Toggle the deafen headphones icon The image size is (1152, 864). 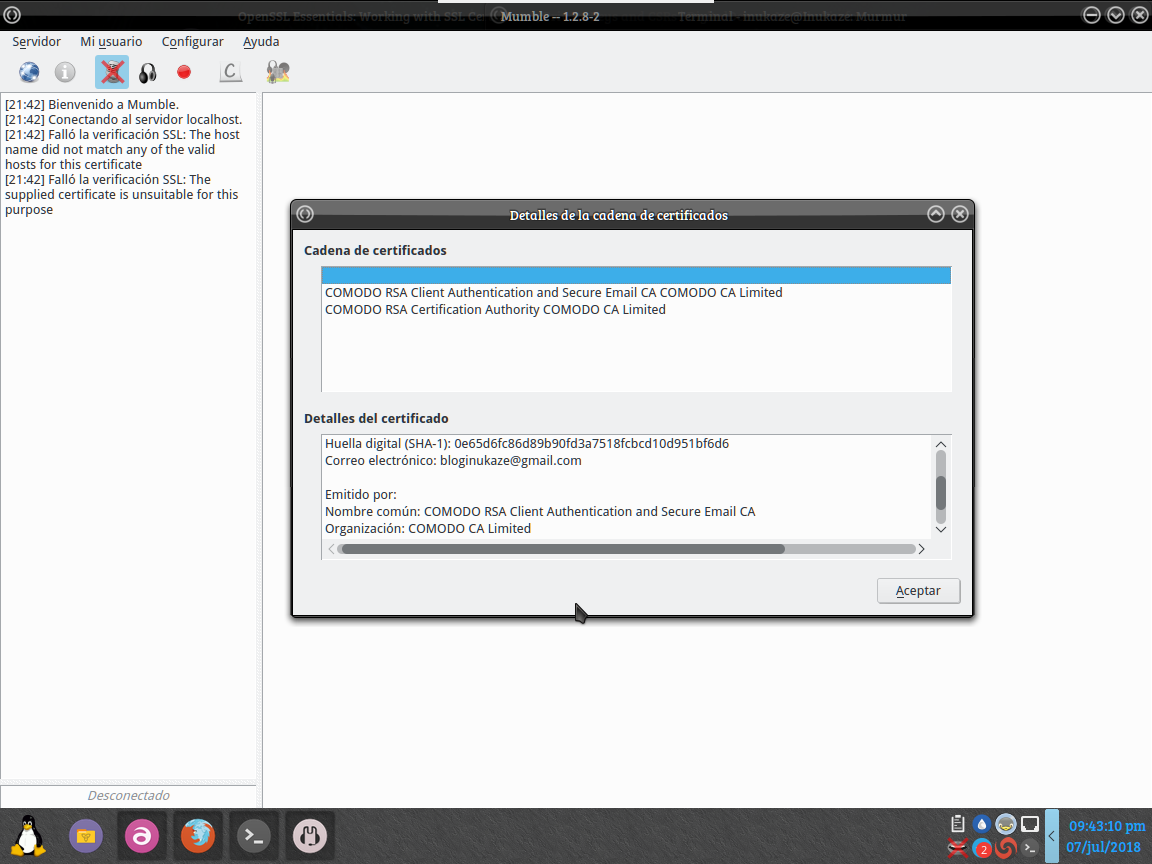tap(148, 72)
